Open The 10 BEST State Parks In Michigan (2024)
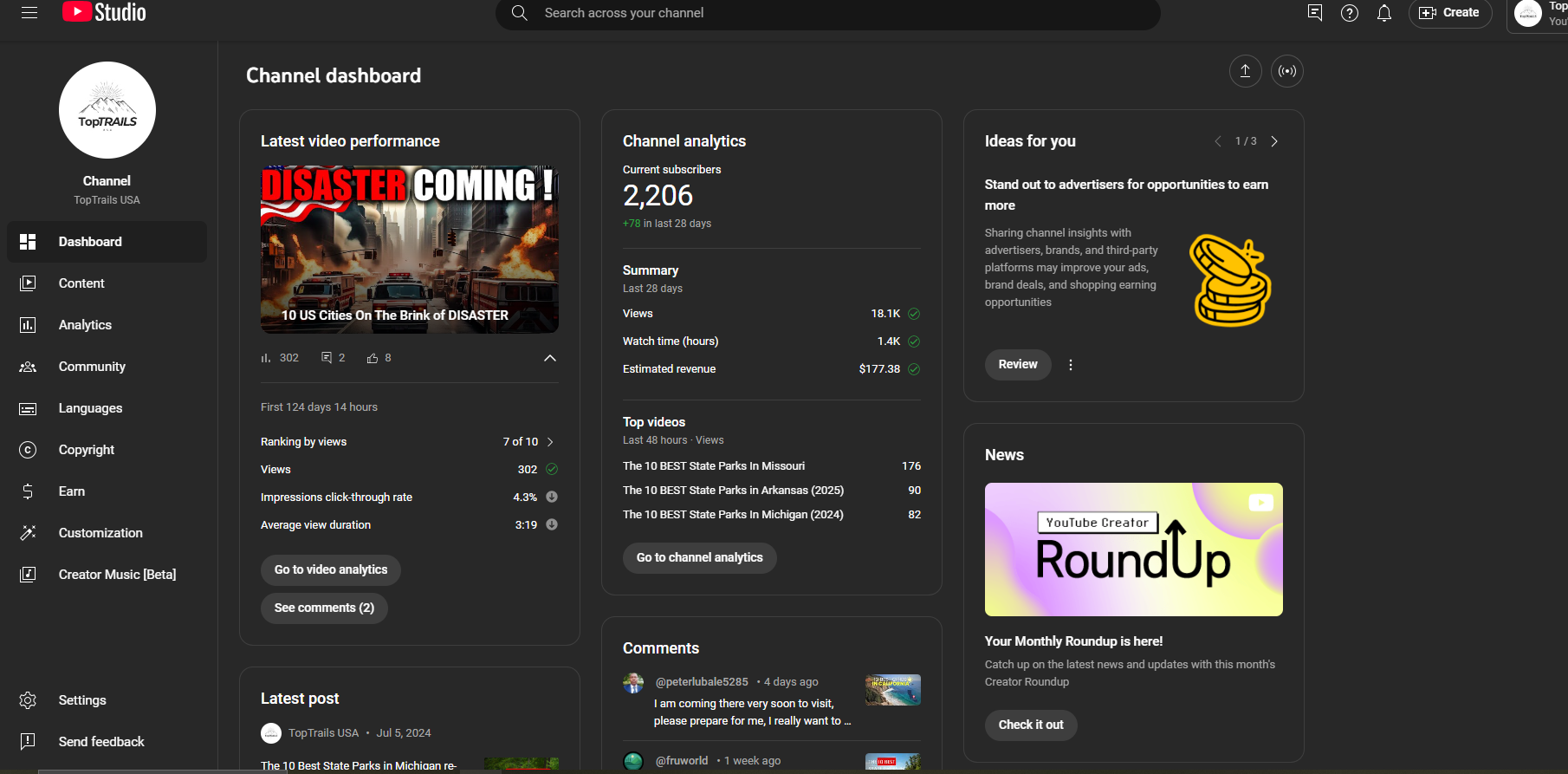Viewport: 1568px width, 774px height. pos(733,515)
